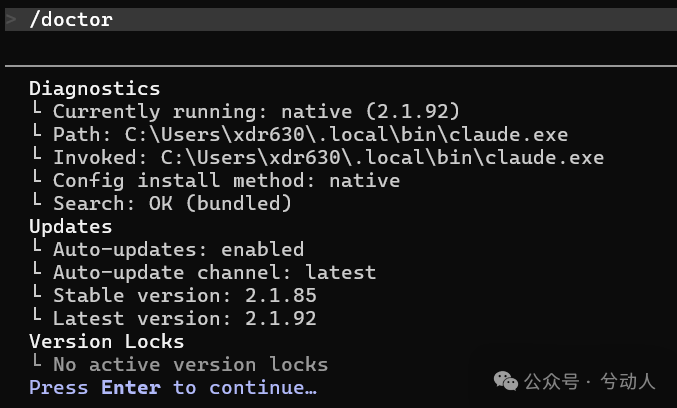Select the Version Locks section heading

click(106, 341)
